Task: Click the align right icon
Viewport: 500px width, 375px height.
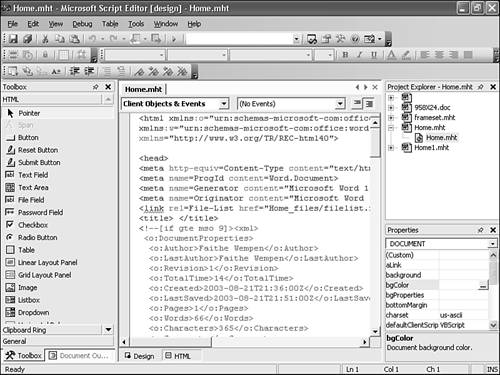Action: [453, 55]
